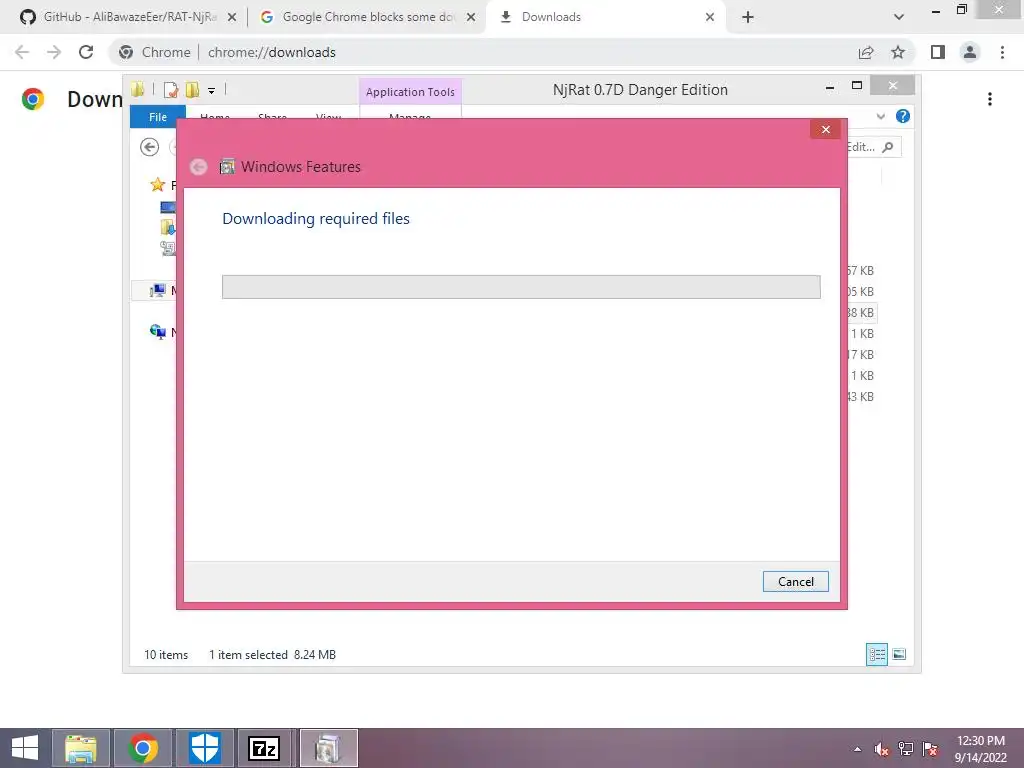The image size is (1024, 768).
Task: Open Windows Features taskbar item
Action: pos(328,748)
